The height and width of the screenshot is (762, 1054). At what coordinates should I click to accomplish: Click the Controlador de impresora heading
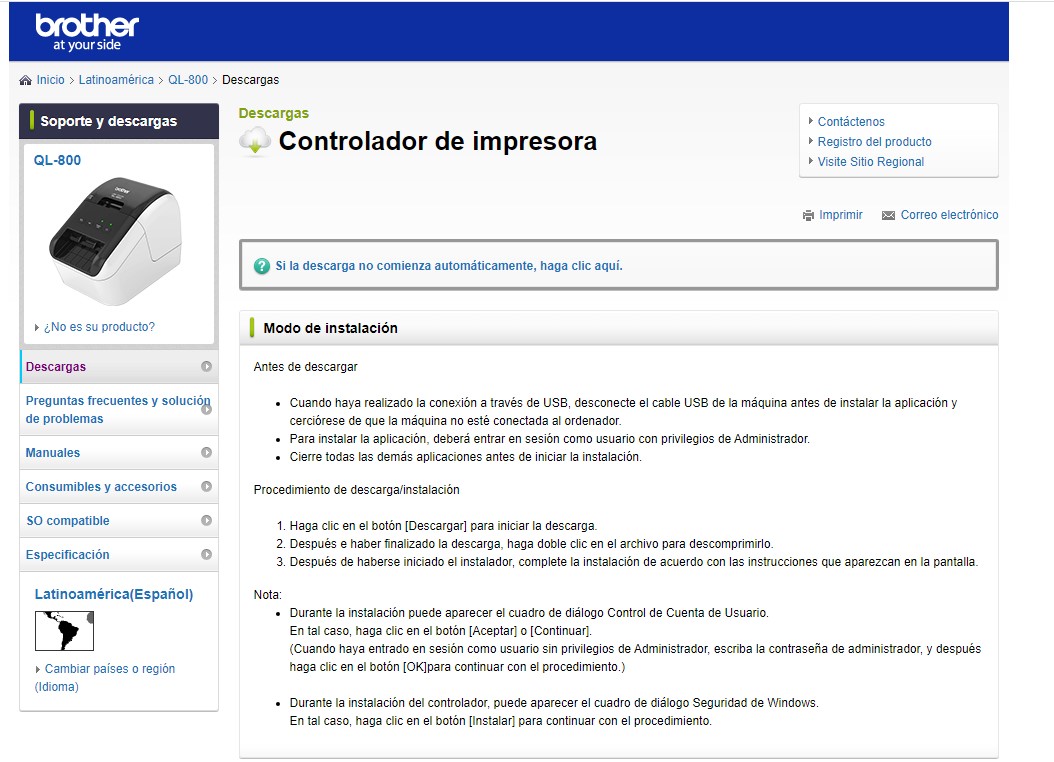(438, 142)
